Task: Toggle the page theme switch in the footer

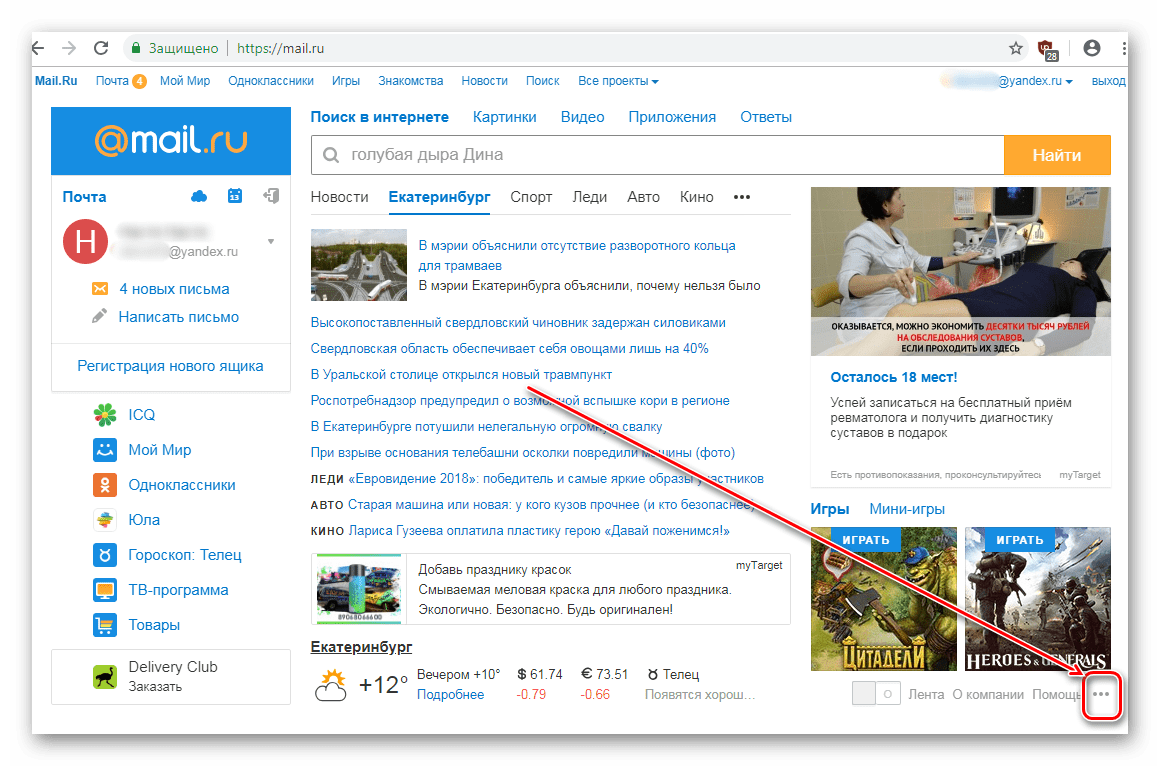Action: pyautogui.click(x=876, y=693)
